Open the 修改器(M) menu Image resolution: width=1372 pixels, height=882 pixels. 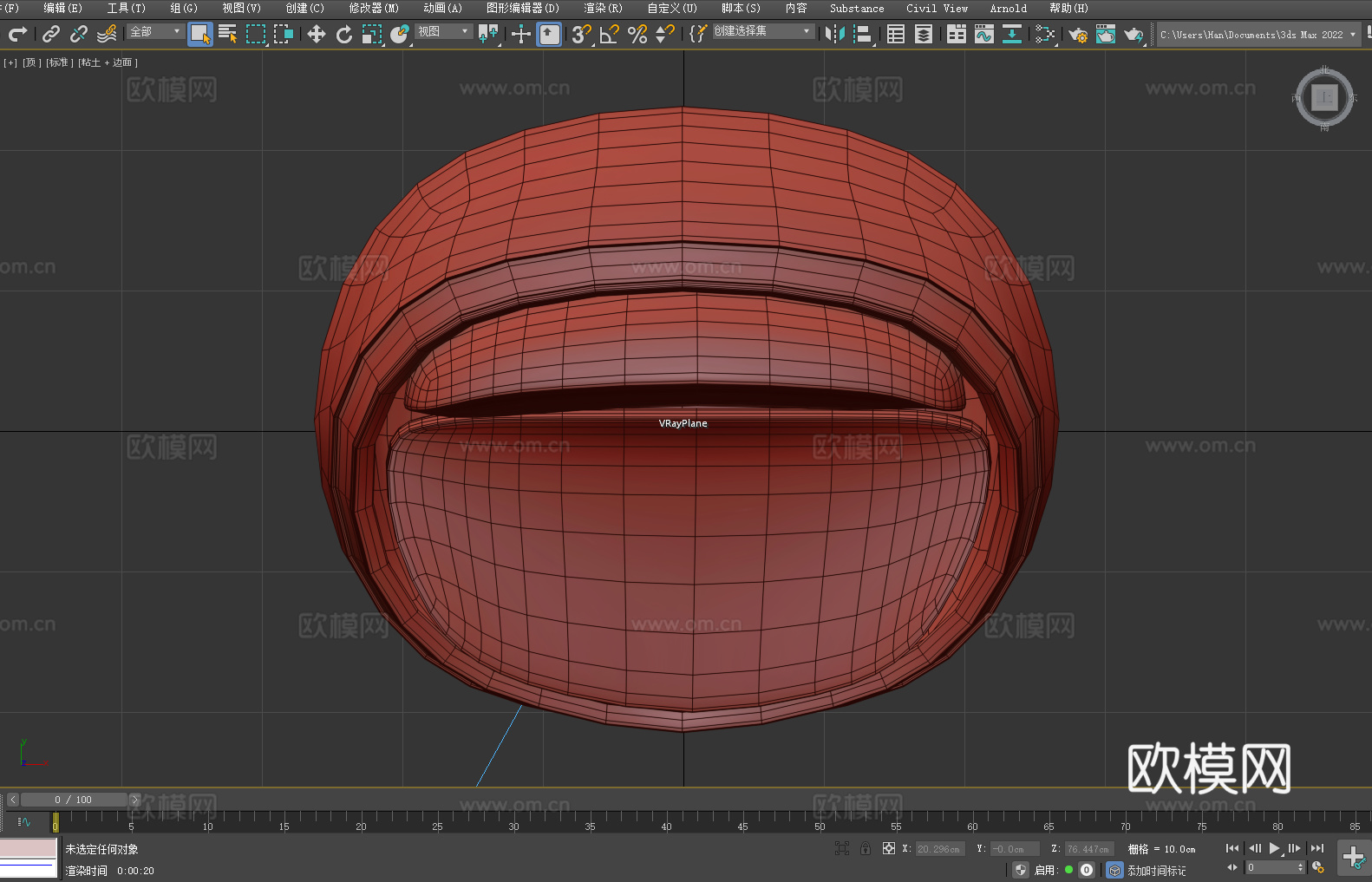click(x=374, y=8)
